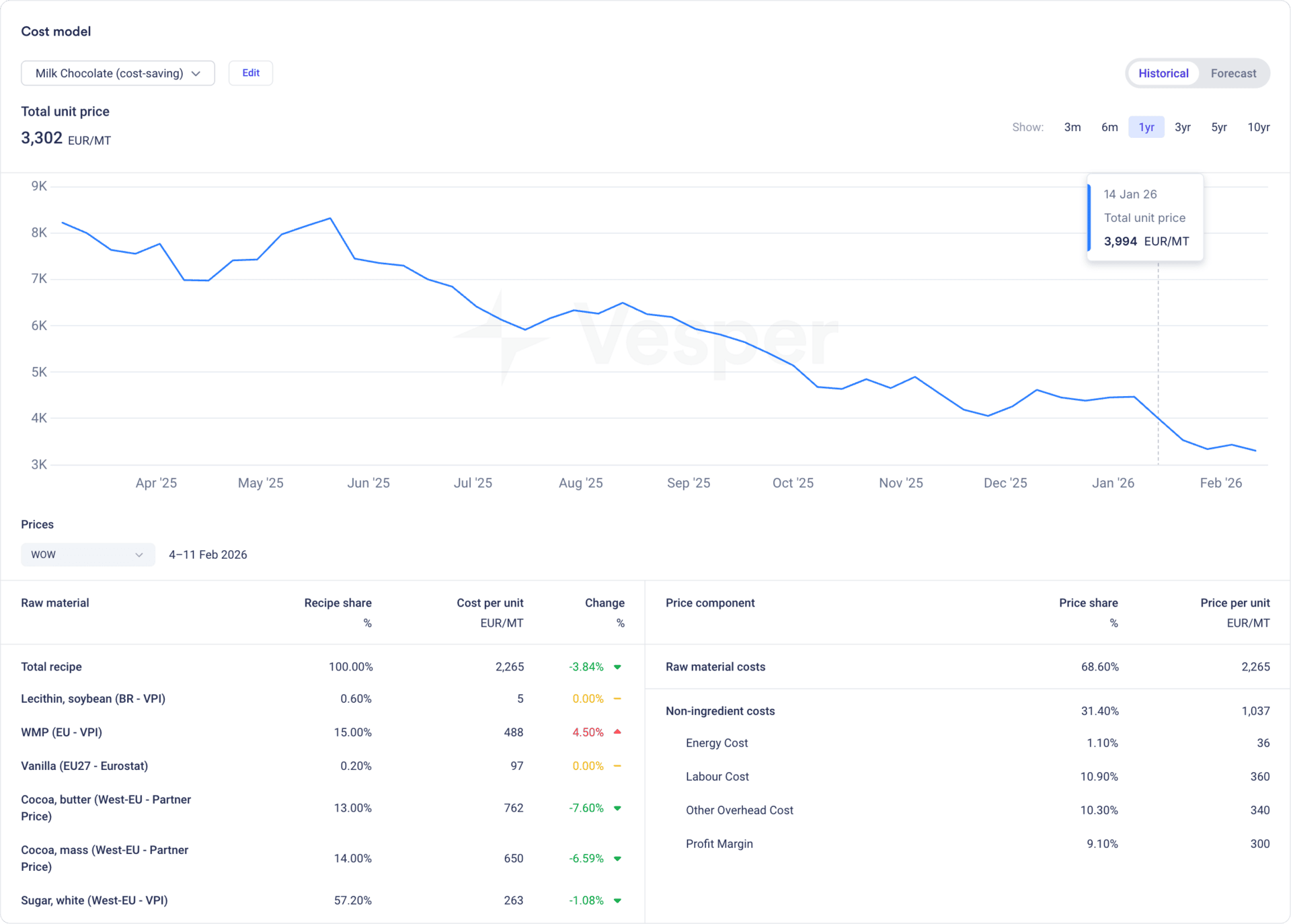
Task: Click the Non-ingredient costs row
Action: click(719, 711)
